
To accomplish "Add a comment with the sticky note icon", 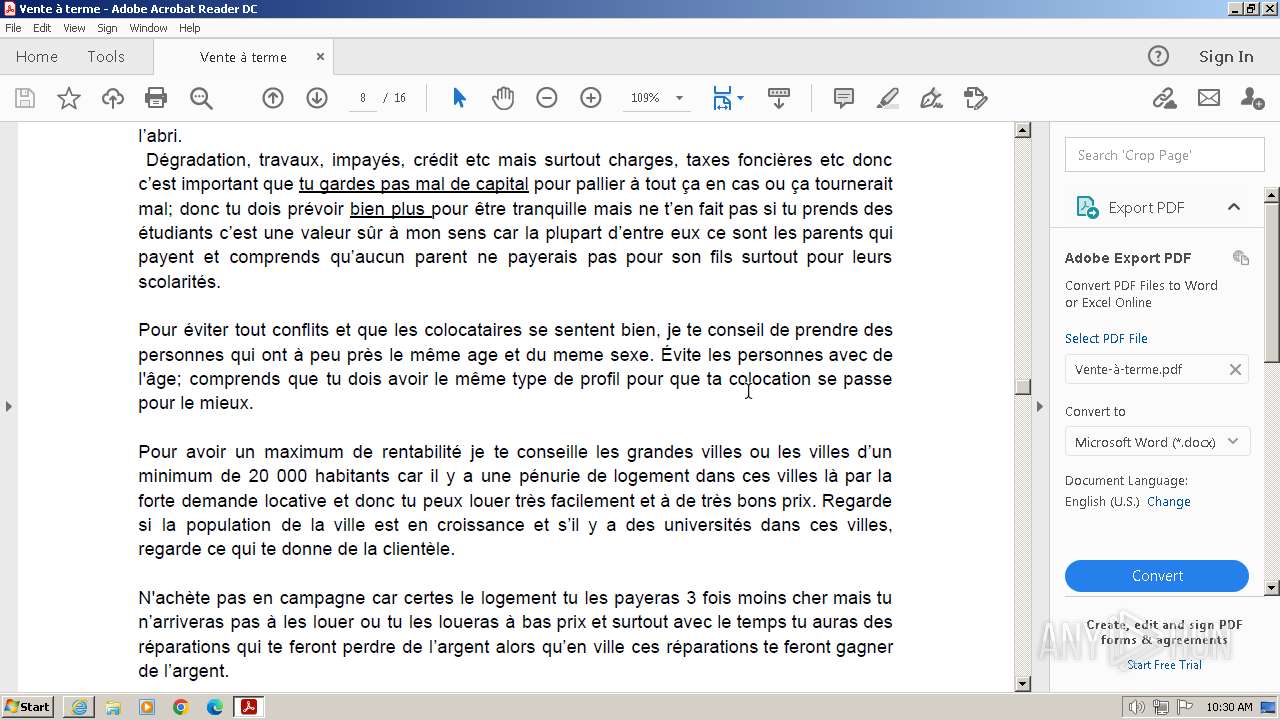I will pos(844,98).
